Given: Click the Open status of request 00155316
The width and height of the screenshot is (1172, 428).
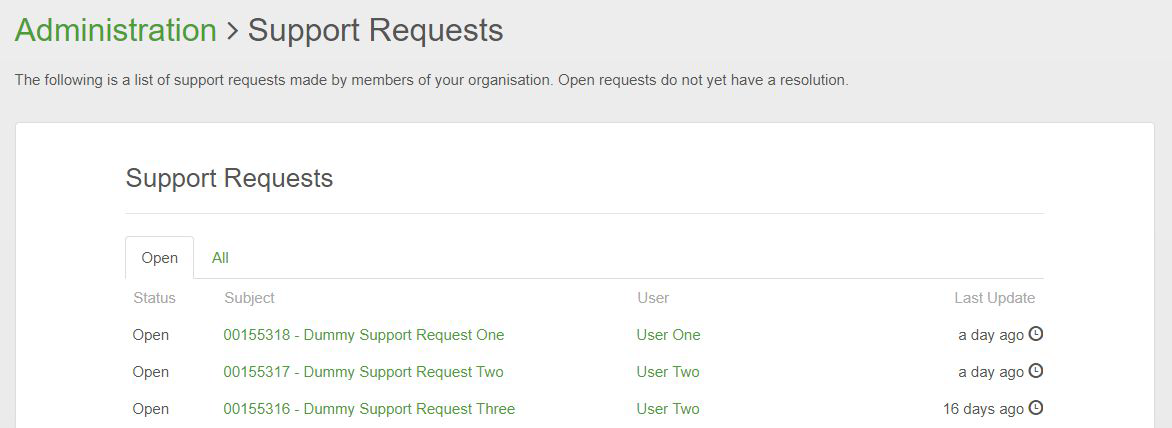Looking at the screenshot, I should [151, 409].
